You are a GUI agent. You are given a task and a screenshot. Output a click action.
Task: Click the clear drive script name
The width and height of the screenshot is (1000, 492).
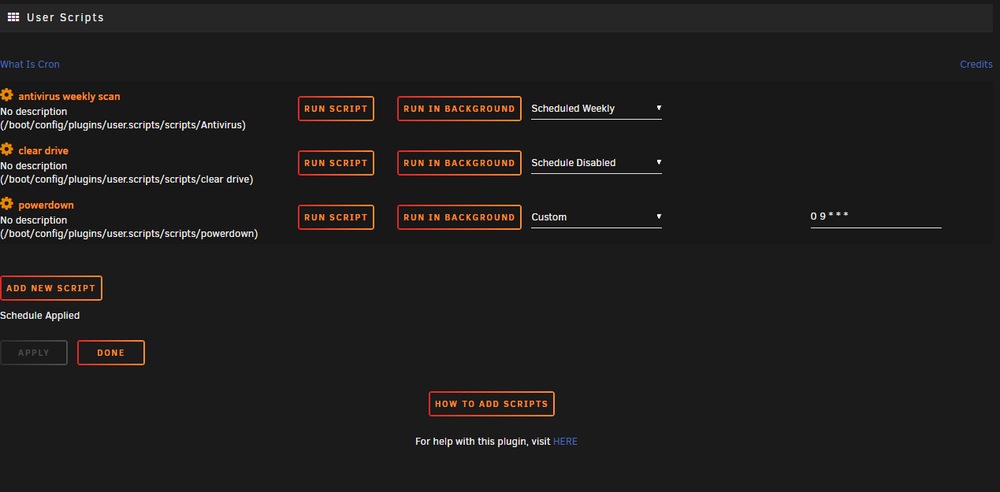click(x=43, y=151)
